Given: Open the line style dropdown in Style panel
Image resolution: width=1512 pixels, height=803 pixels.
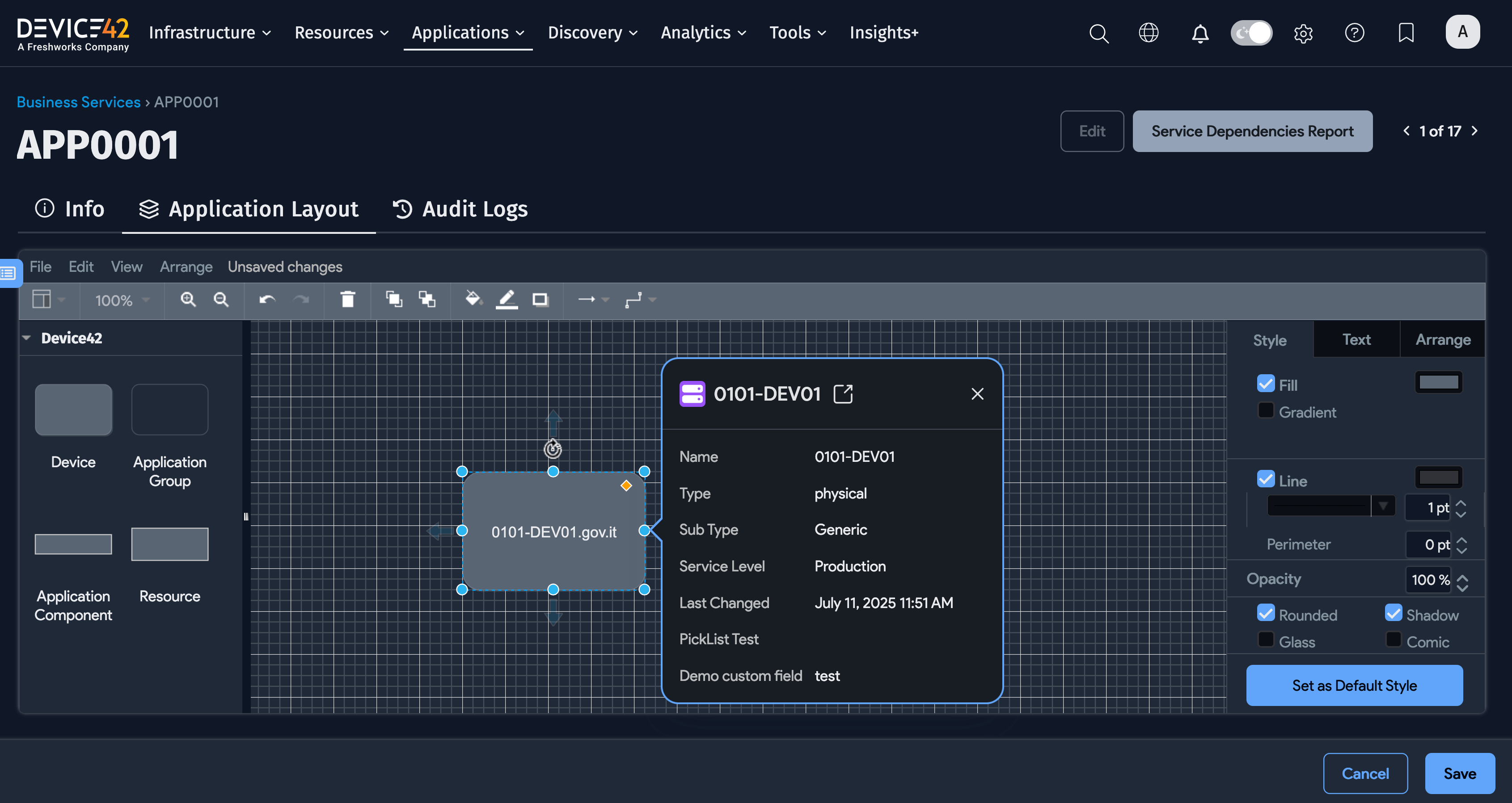Looking at the screenshot, I should point(1383,506).
